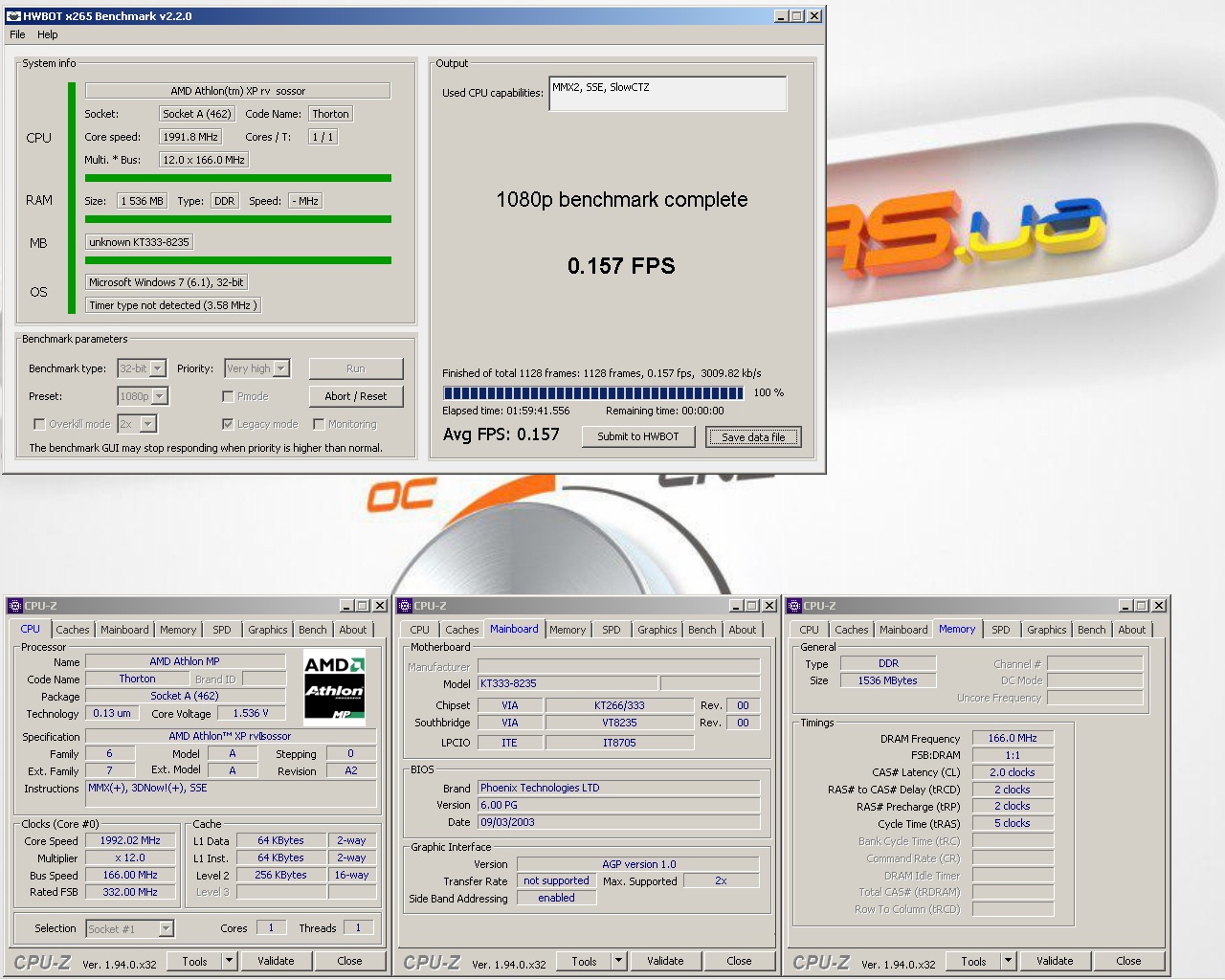Select CPU tab in CPU-Z Memory window
This screenshot has width=1225, height=980.
pos(810,630)
